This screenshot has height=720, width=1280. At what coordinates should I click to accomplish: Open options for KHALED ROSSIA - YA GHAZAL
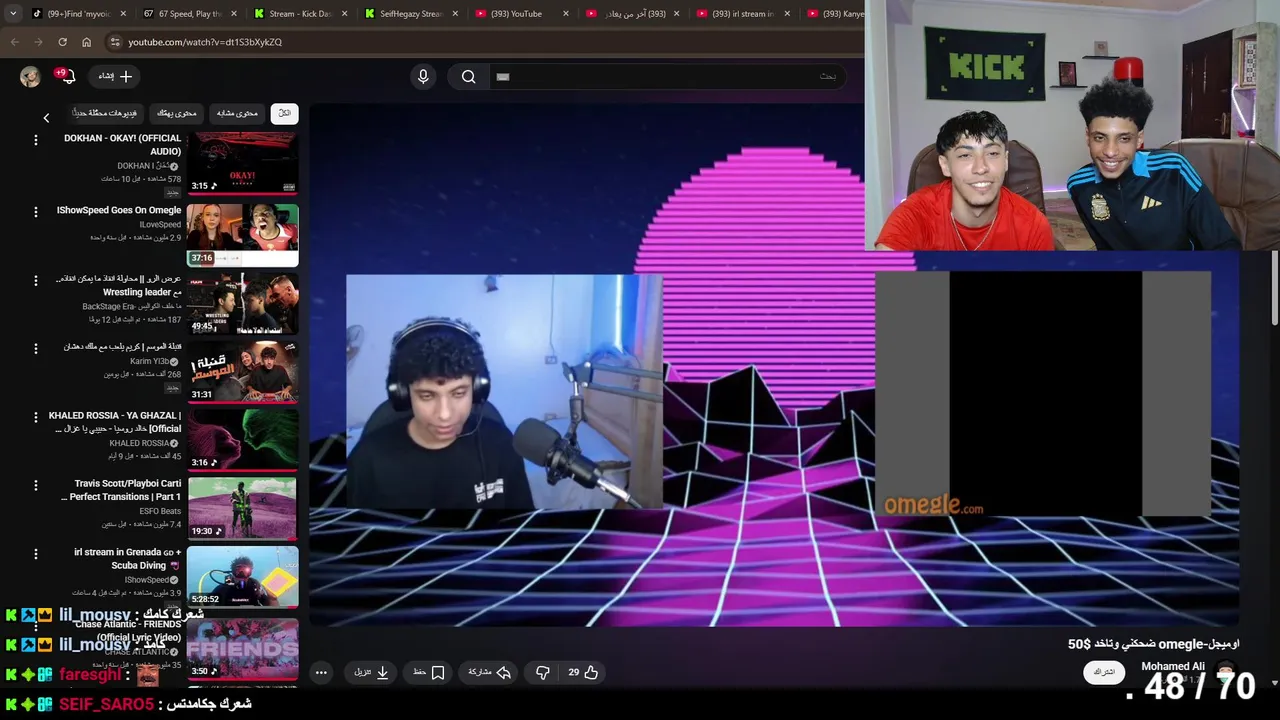[x=36, y=417]
